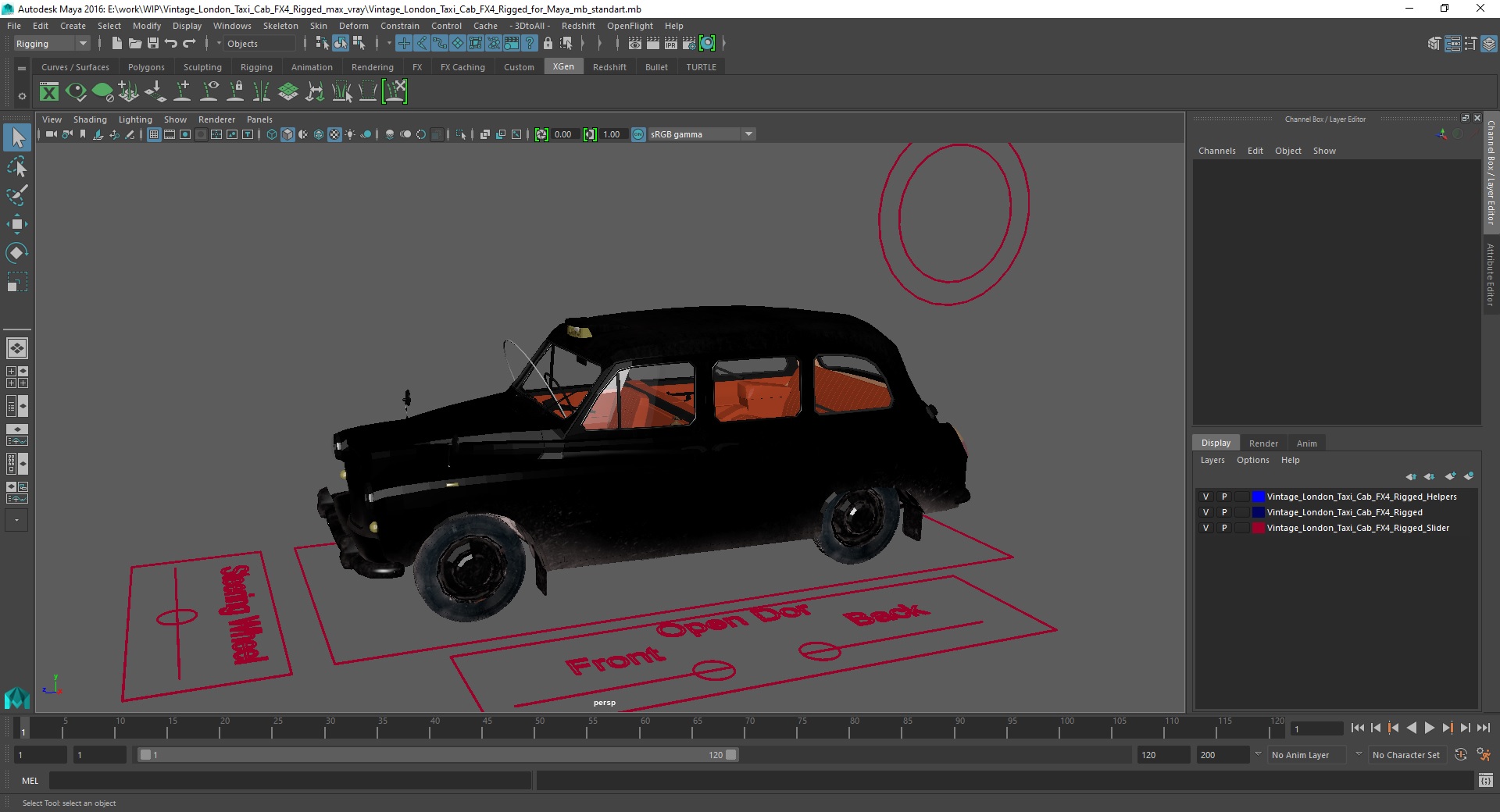Toggle visibility V of Rigged_Slider layer
Image resolution: width=1500 pixels, height=812 pixels.
point(1205,528)
